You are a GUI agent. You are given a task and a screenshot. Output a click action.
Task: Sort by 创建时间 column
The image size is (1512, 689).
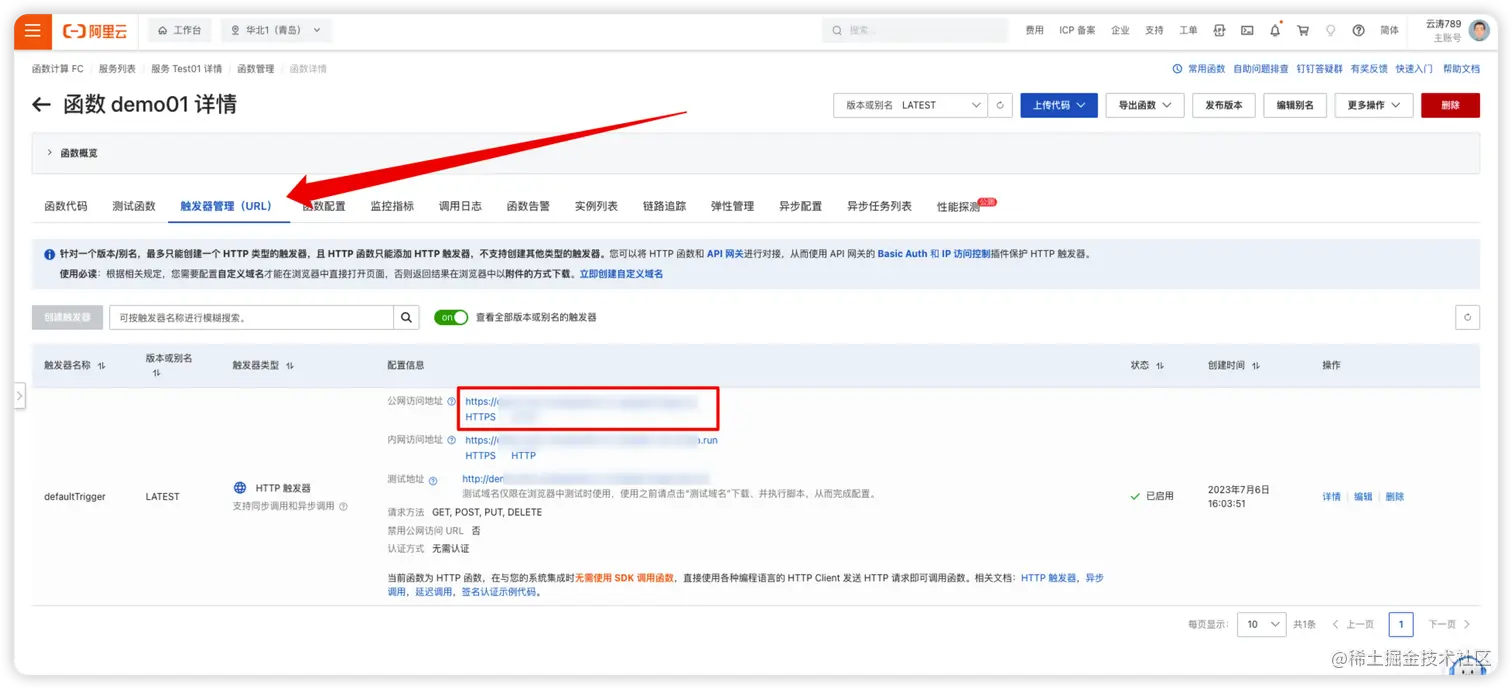(x=1255, y=366)
